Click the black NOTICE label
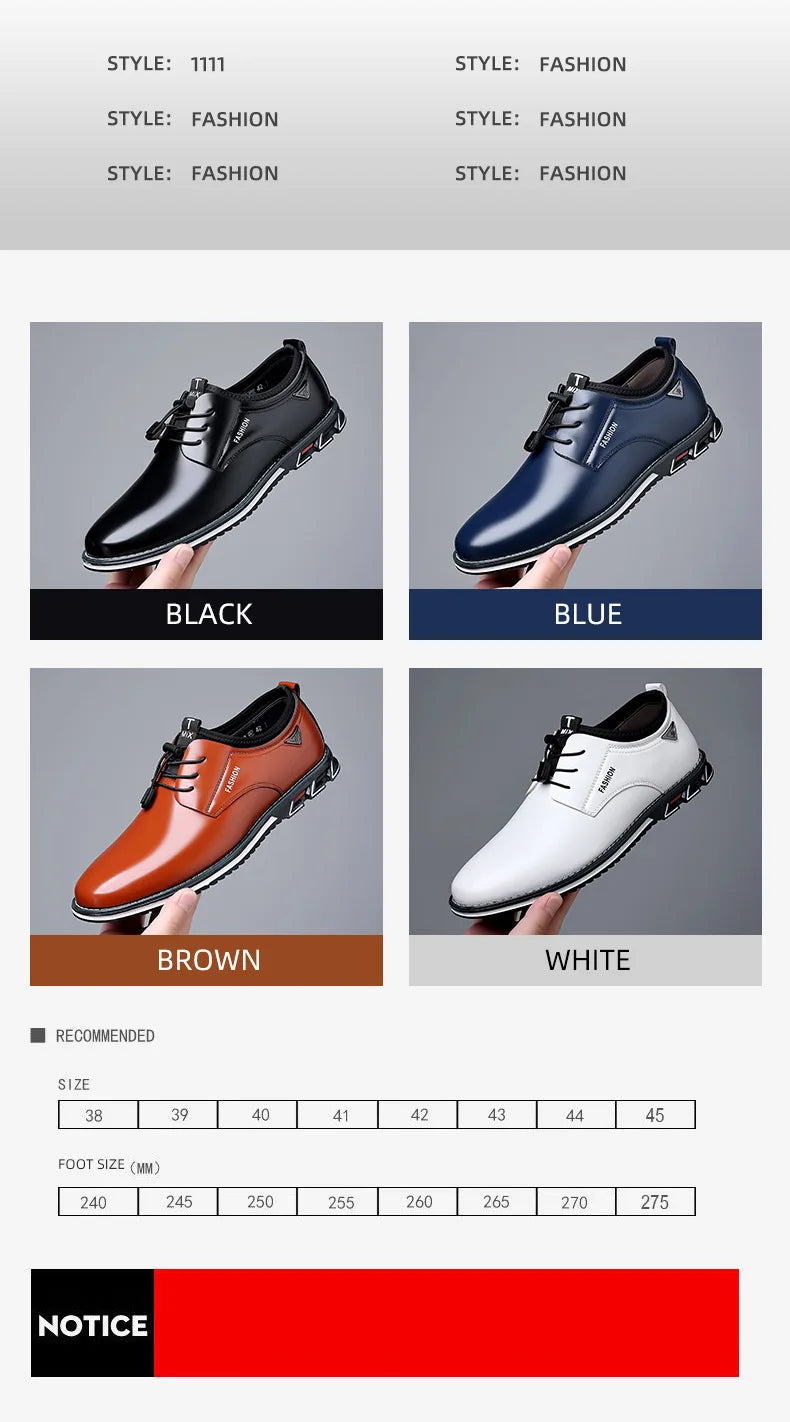Viewport: 790px width, 1422px height. click(92, 1323)
